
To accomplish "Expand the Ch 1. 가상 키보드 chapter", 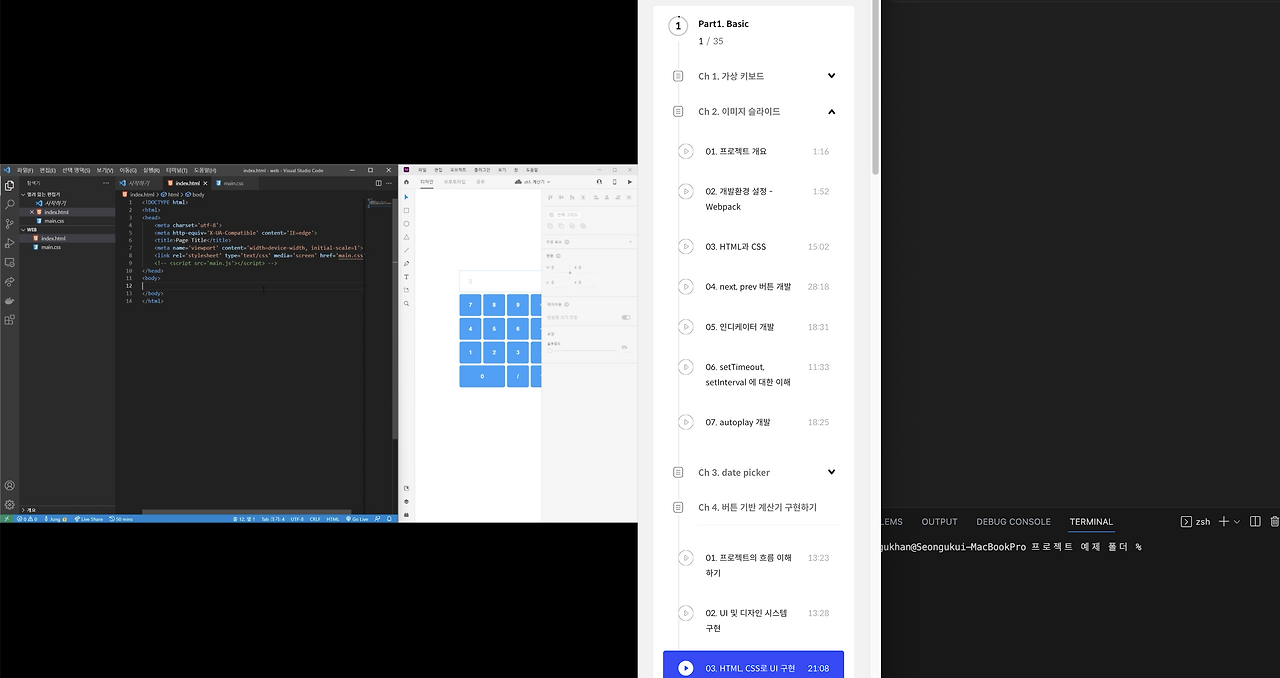I will pyautogui.click(x=831, y=76).
